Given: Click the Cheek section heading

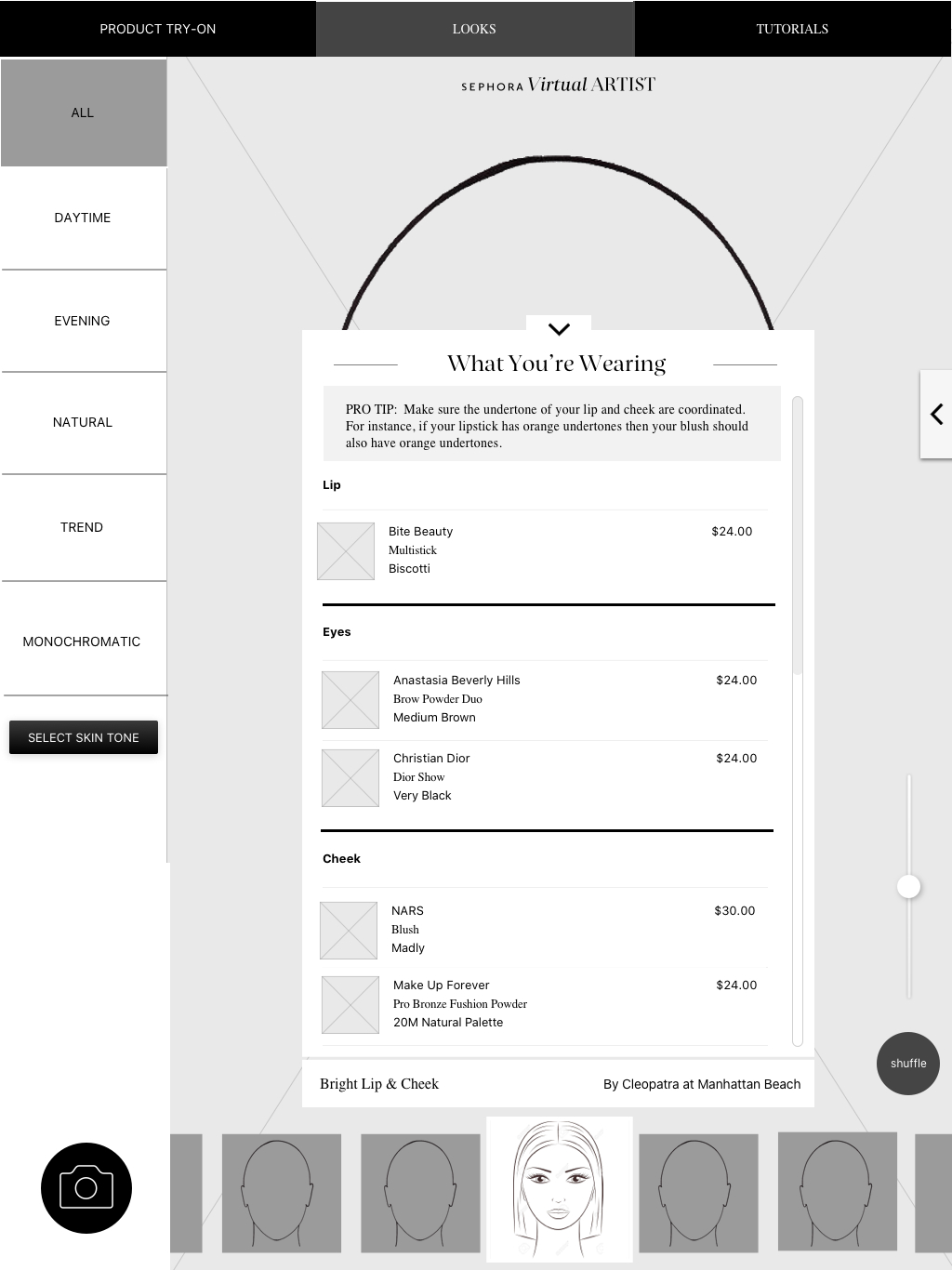Looking at the screenshot, I should tap(341, 859).
